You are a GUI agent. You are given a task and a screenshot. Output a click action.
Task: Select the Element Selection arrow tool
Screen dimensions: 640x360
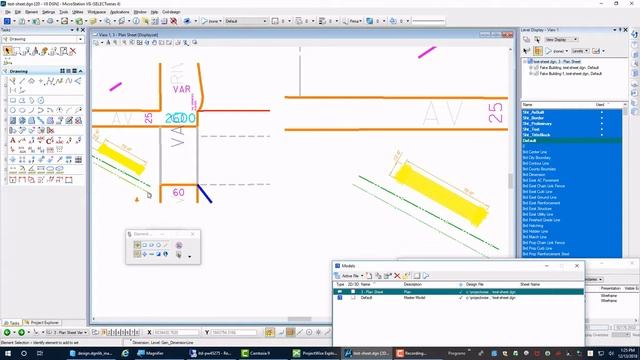[x=8, y=51]
